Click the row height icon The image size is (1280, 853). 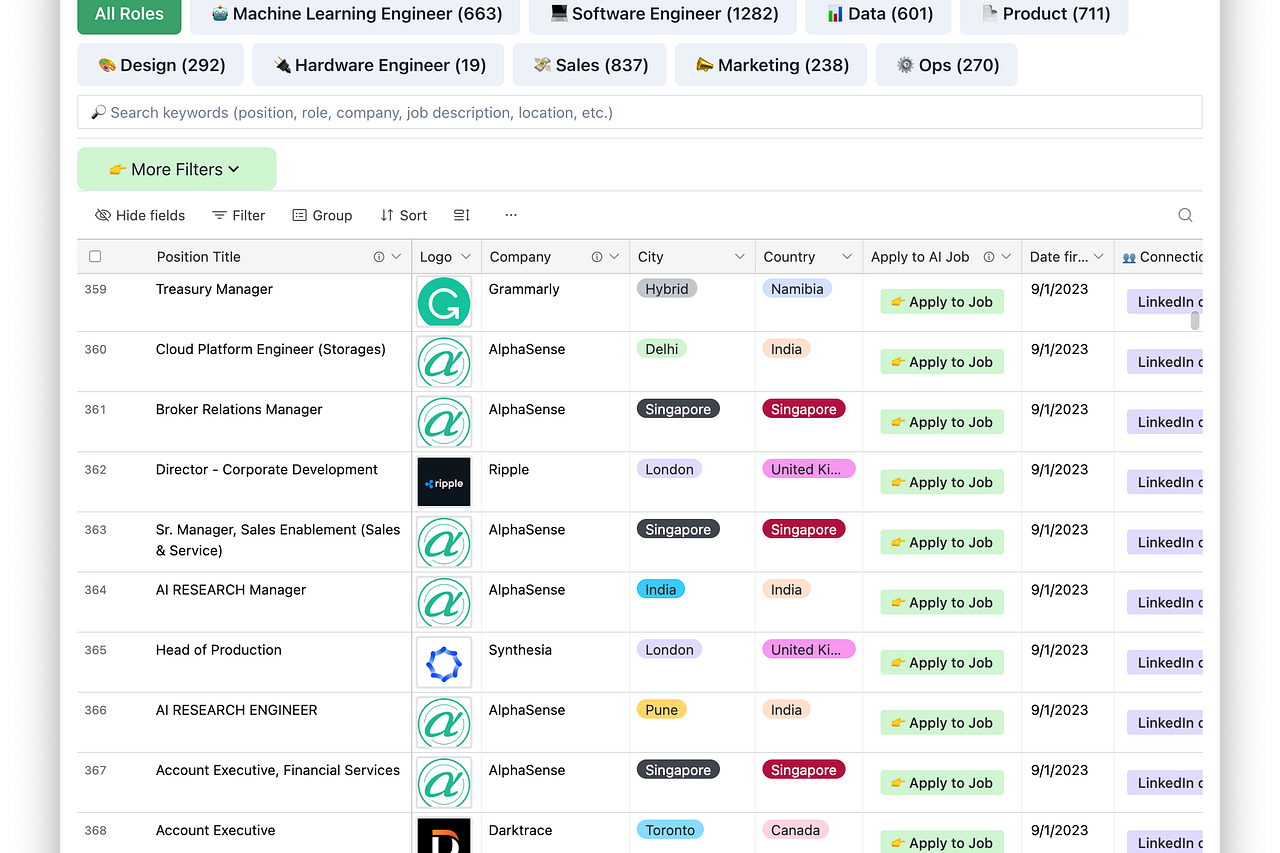tap(461, 215)
